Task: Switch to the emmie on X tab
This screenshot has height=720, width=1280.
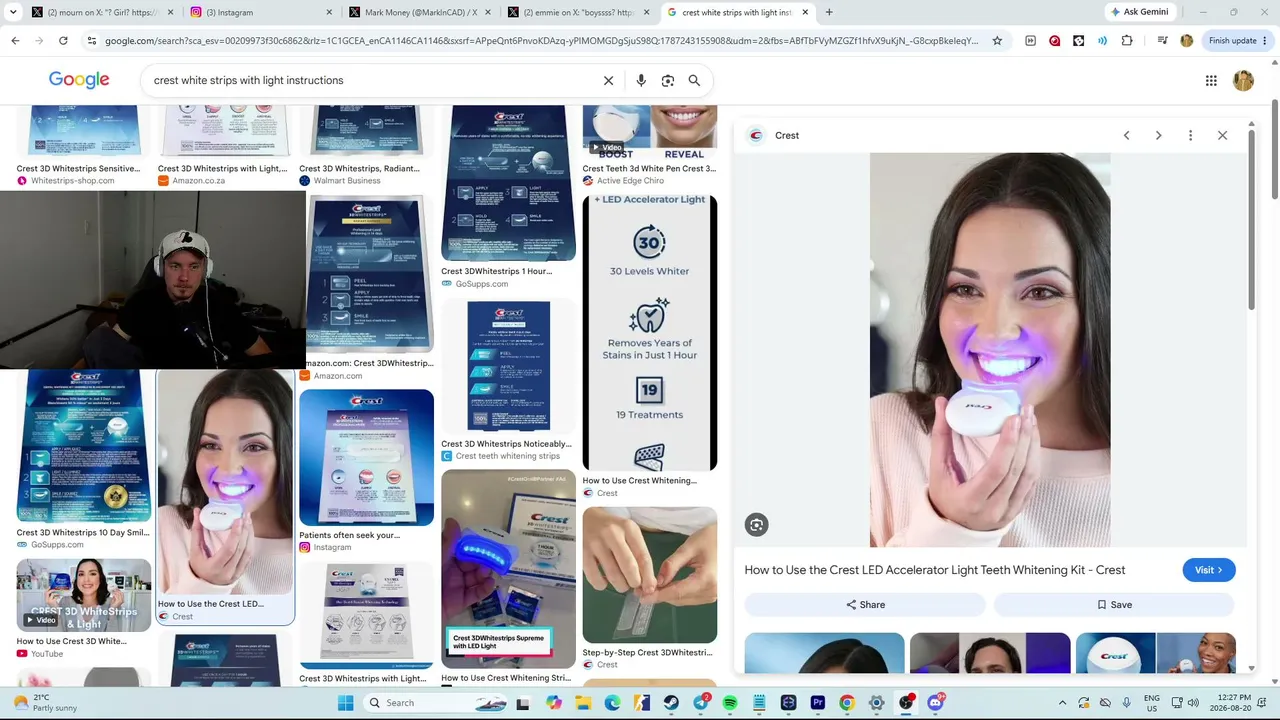Action: (x=576, y=12)
